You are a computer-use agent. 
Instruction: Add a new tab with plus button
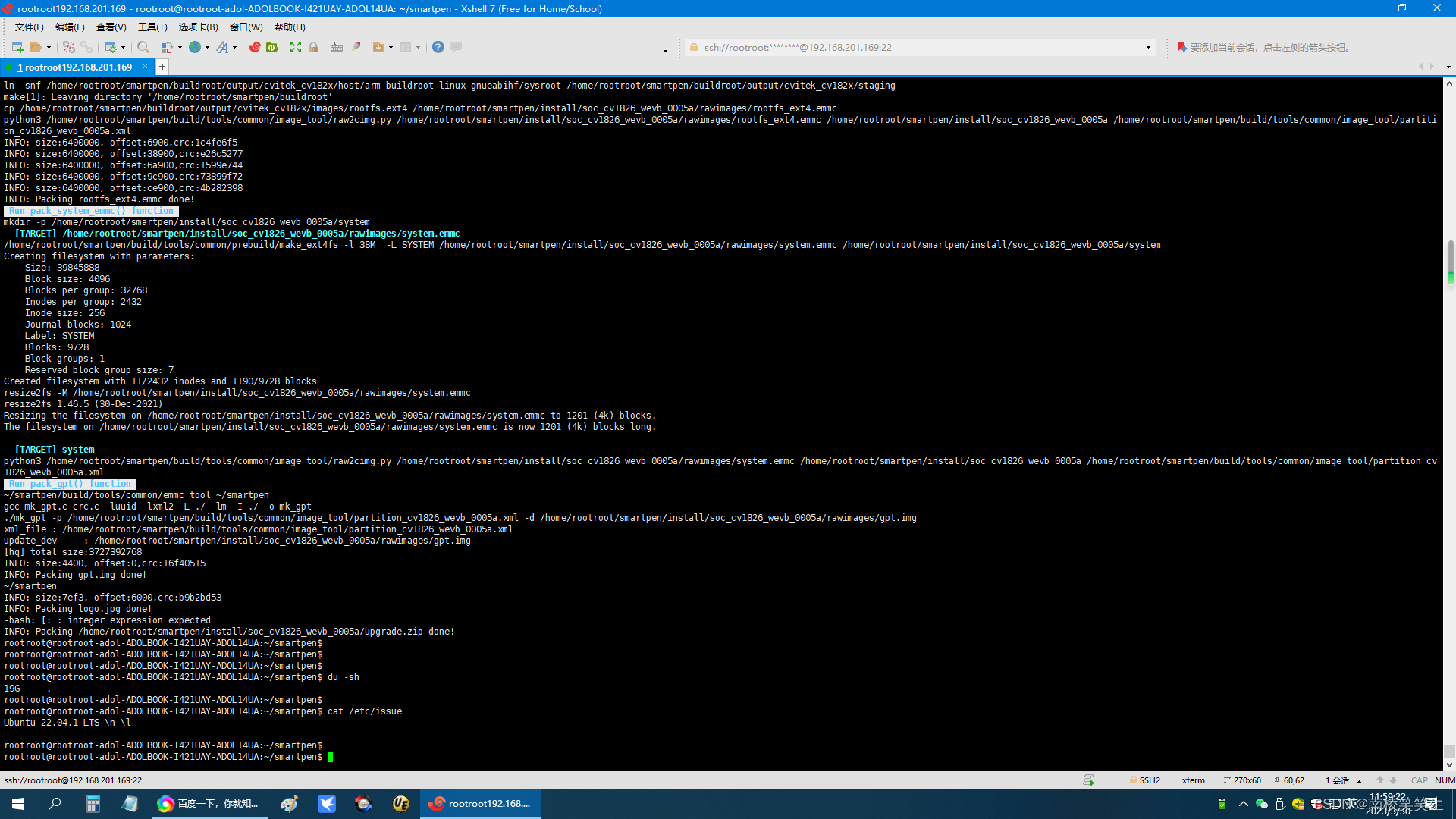click(162, 67)
